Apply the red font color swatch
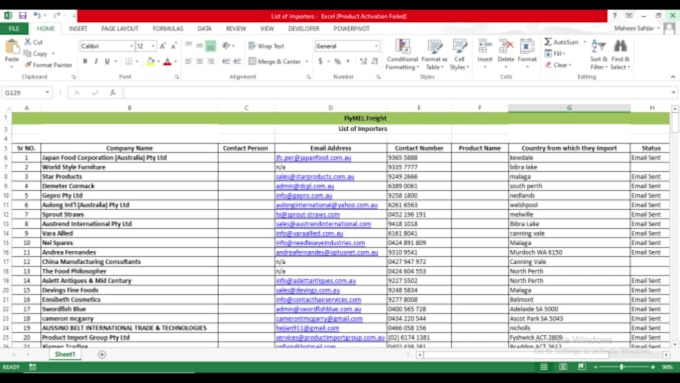Screen dimensions: 680x383 (167, 61)
